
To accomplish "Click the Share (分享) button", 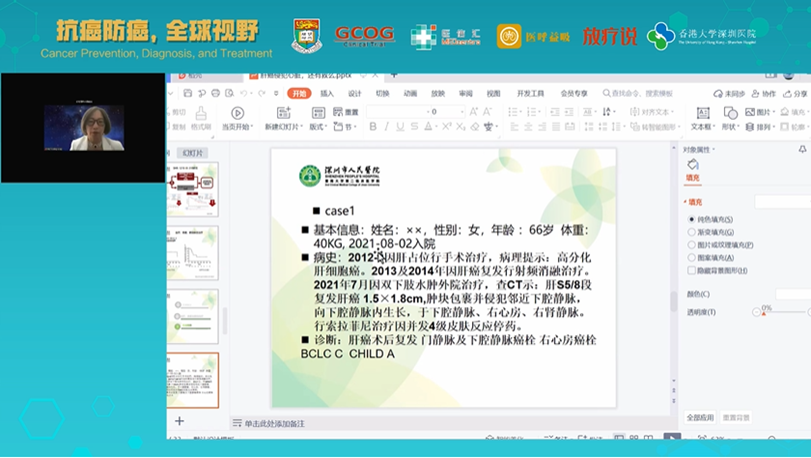I will 795,94.
